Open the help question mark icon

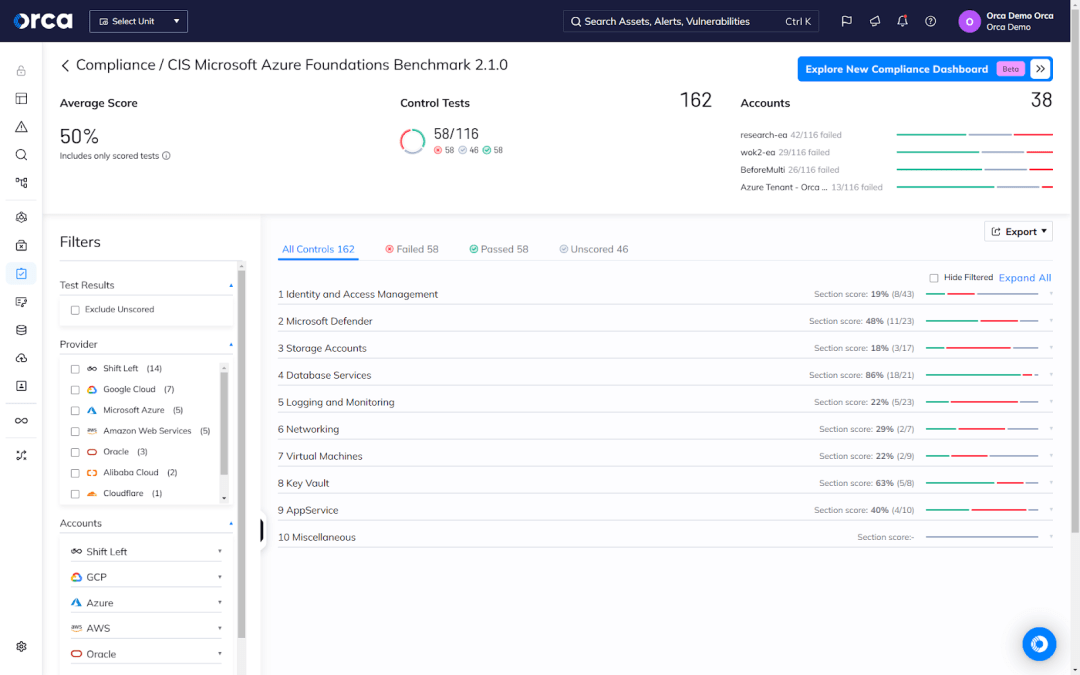[931, 21]
